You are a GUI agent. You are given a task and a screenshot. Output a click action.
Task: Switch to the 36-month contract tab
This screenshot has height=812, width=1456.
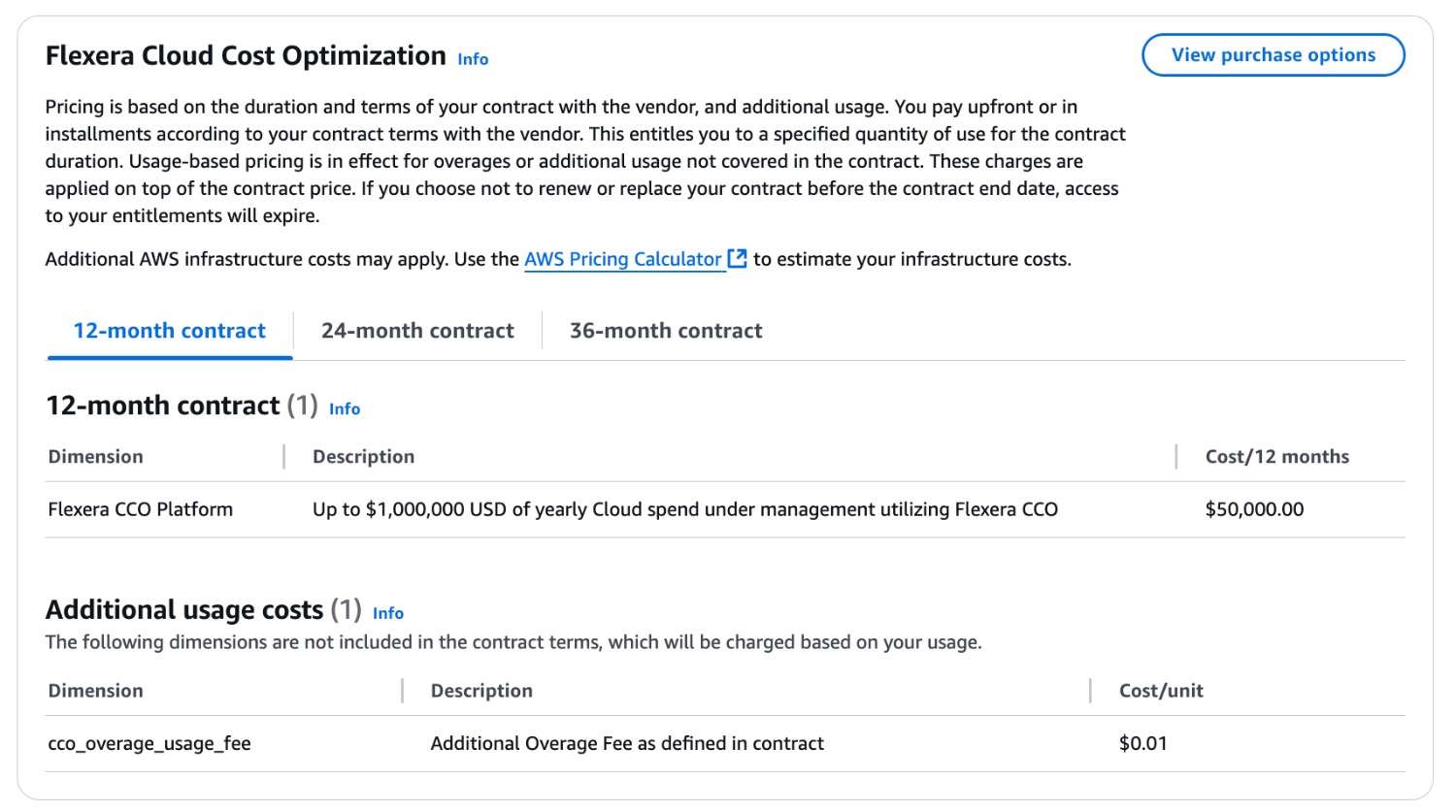[666, 330]
